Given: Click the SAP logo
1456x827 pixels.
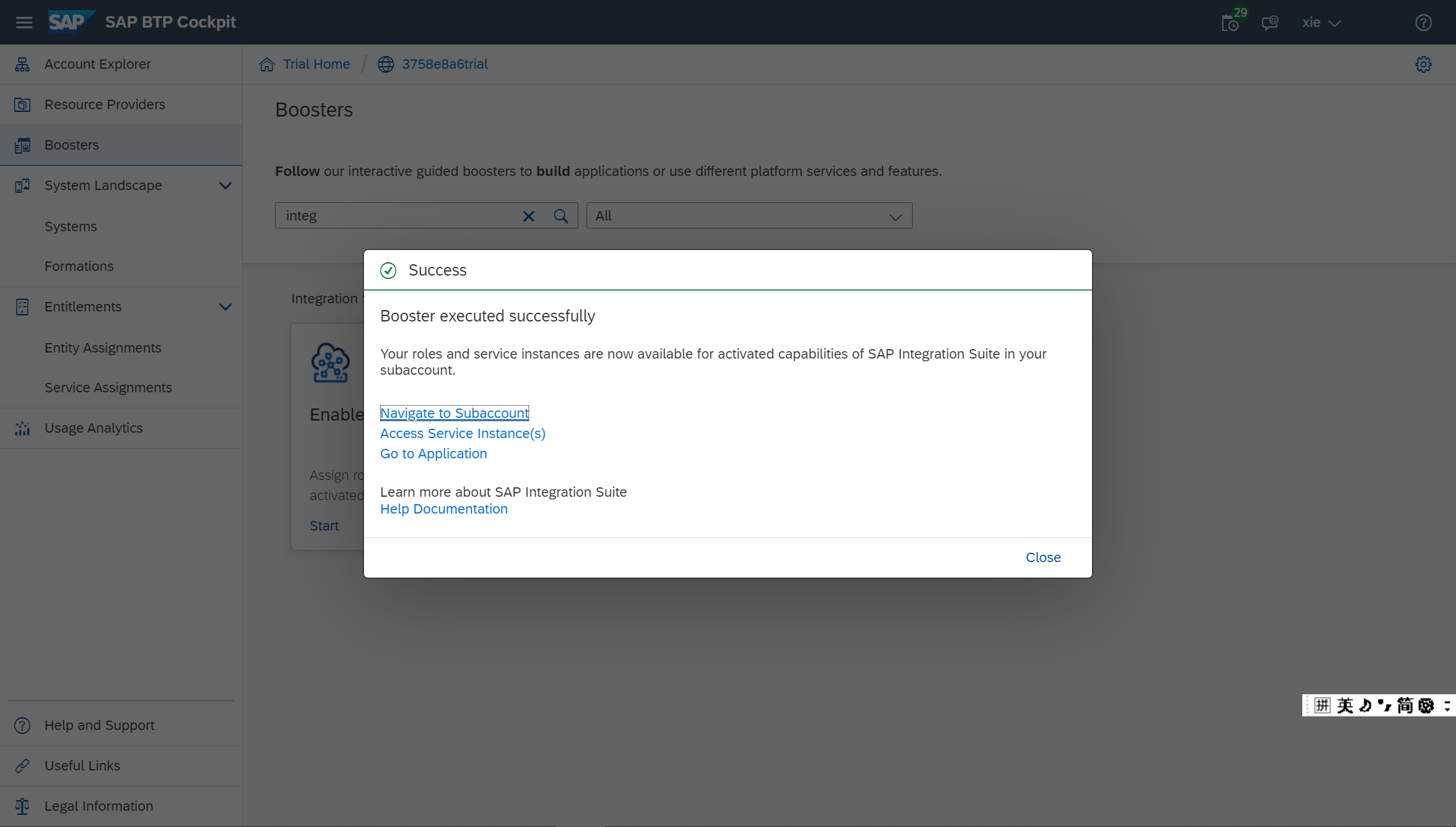Looking at the screenshot, I should click(x=71, y=22).
